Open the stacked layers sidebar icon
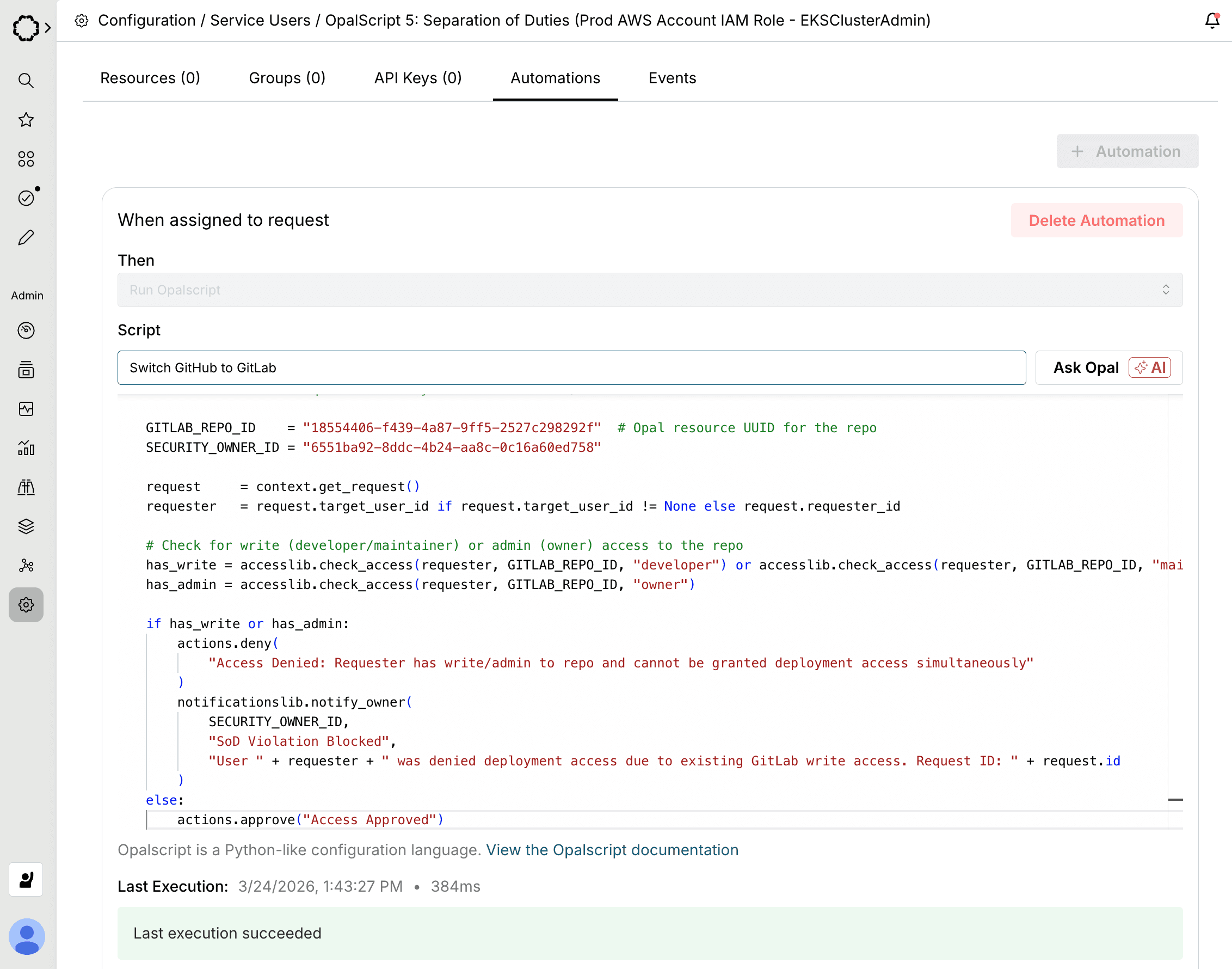The image size is (1232, 969). pos(26,526)
